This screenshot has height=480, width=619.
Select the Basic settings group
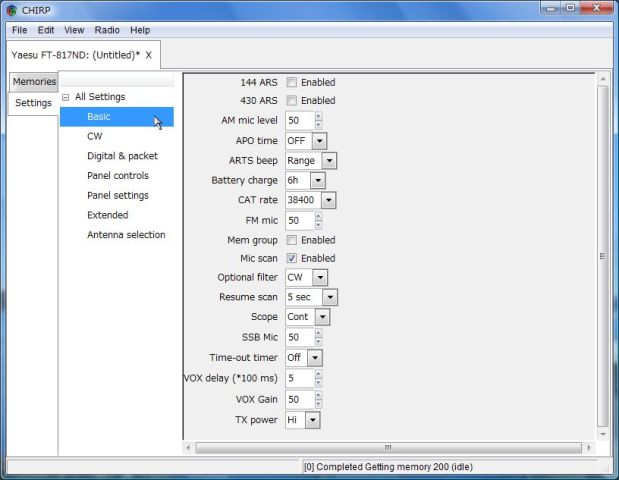pyautogui.click(x=117, y=116)
